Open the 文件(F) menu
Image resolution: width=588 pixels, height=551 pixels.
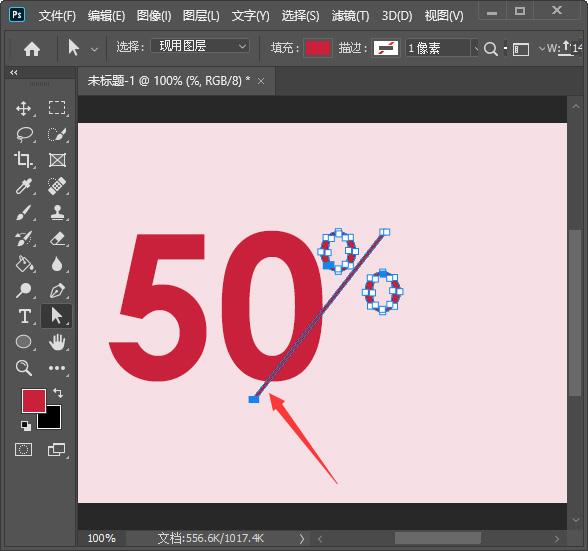(x=57, y=16)
